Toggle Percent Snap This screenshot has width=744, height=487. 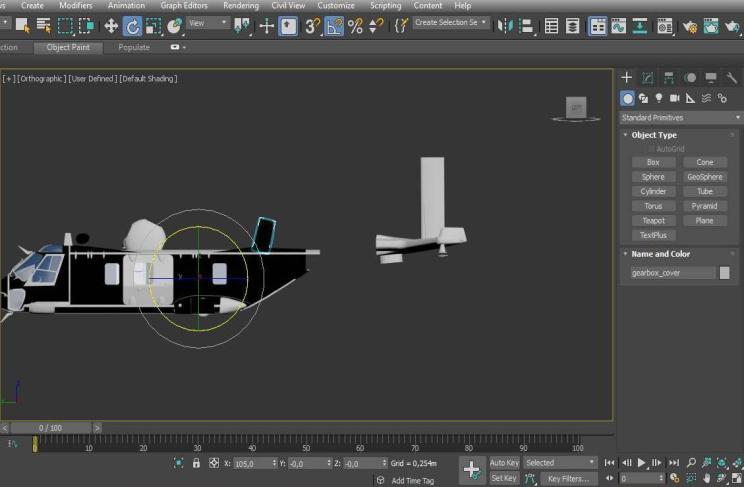(355, 26)
